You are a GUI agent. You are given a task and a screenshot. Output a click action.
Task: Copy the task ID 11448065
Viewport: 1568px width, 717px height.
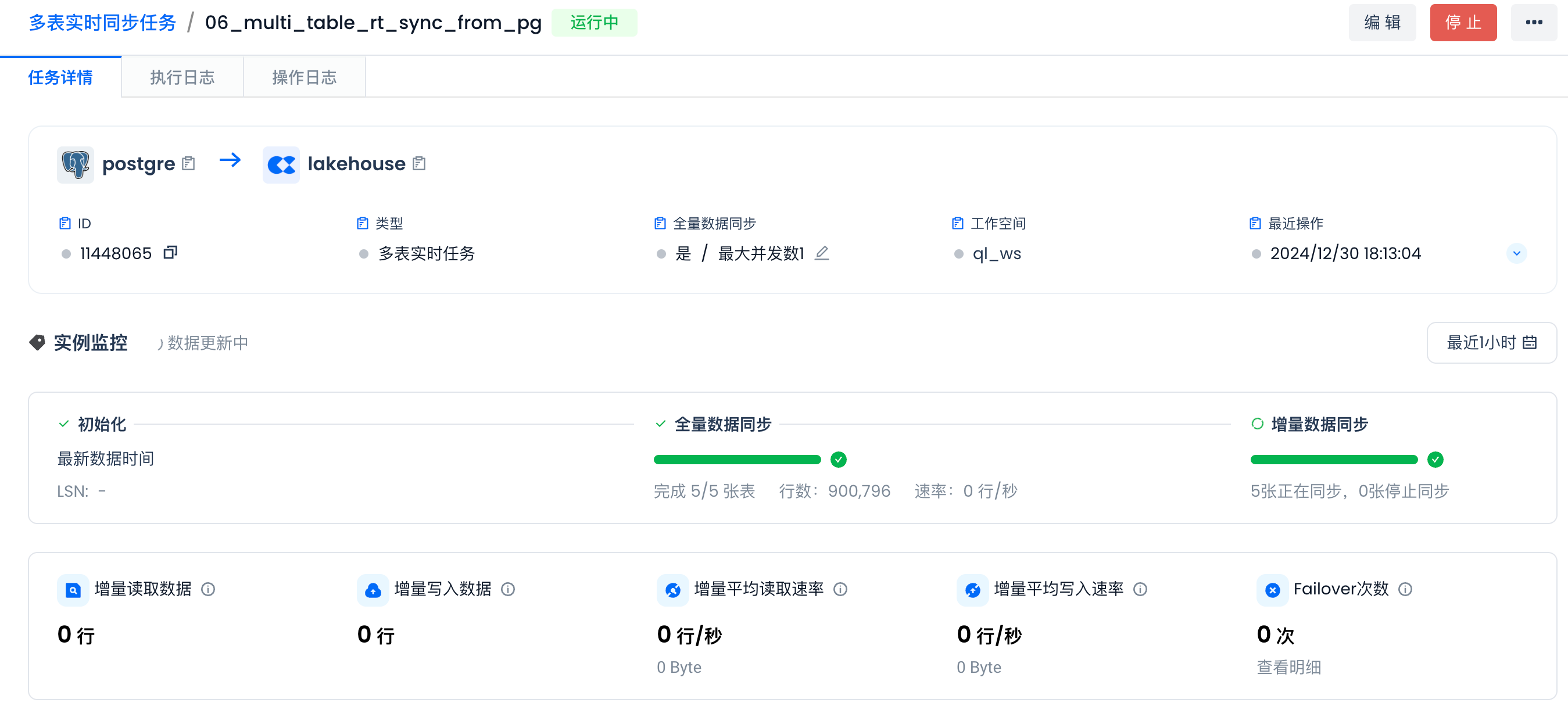tap(170, 253)
